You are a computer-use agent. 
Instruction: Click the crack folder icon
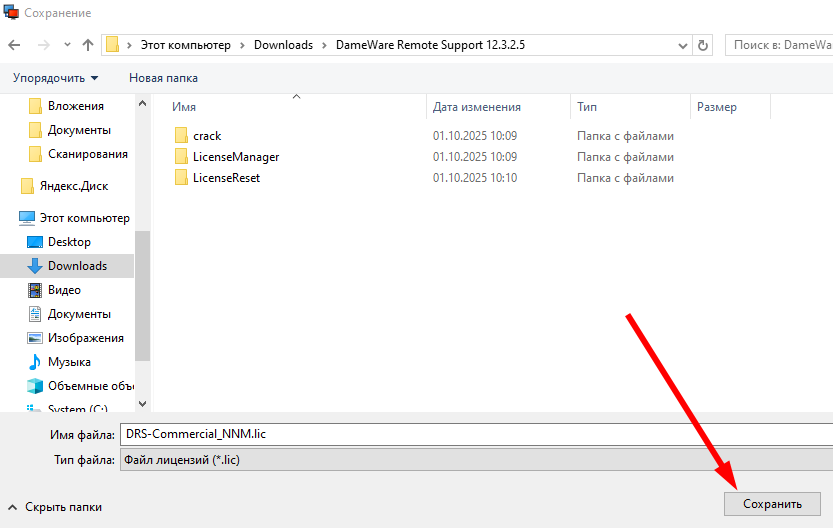pos(181,135)
